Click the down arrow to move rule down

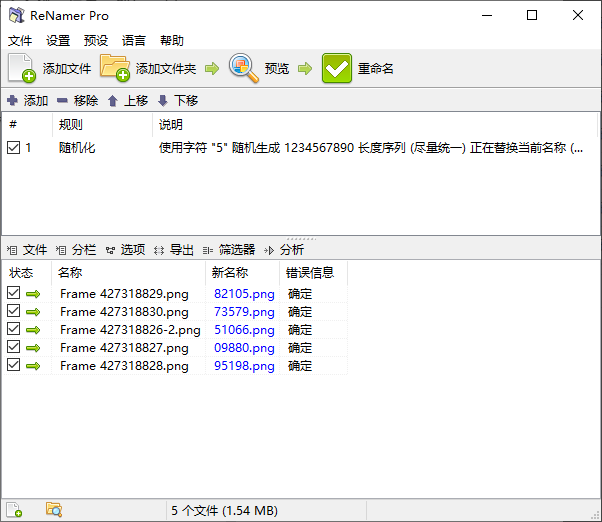click(163, 101)
